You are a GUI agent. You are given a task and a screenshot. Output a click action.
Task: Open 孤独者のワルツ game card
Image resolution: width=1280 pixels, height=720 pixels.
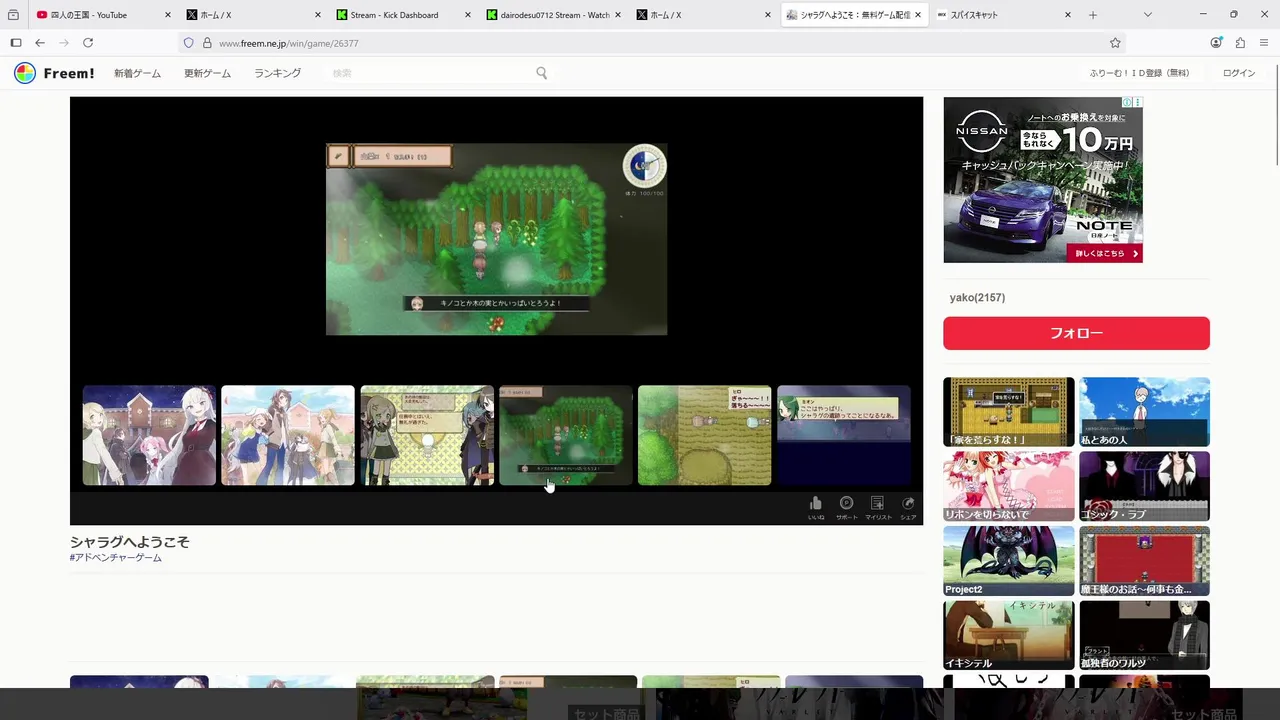tap(1144, 635)
